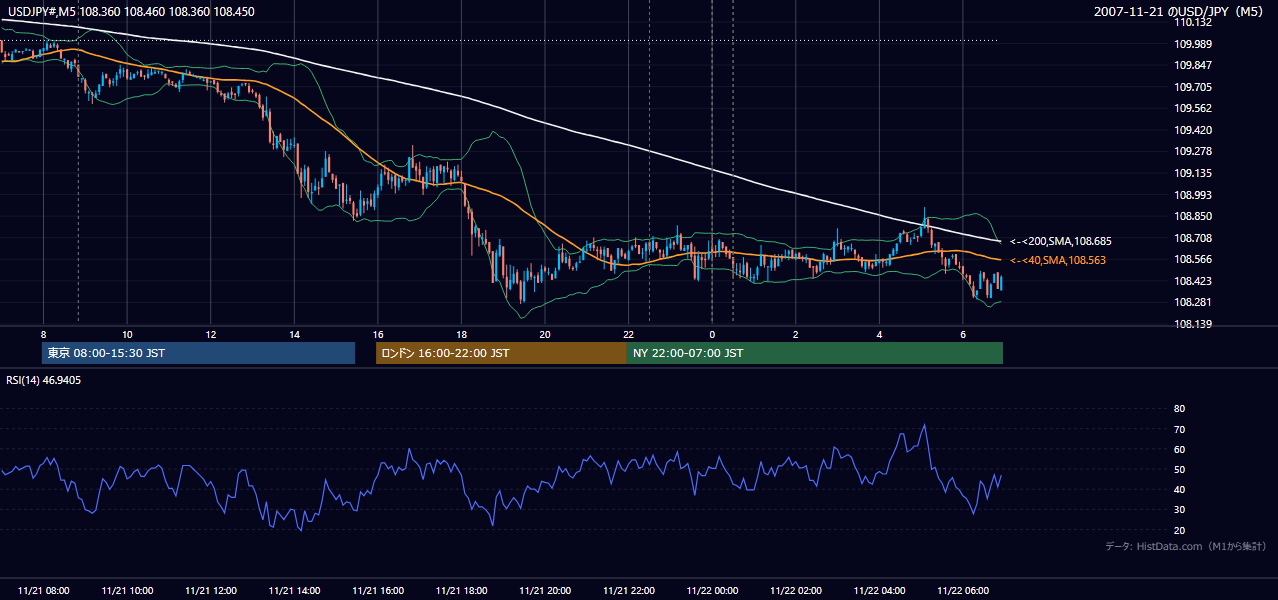Click the 11/21 12:00 bottom time label

tap(211, 591)
